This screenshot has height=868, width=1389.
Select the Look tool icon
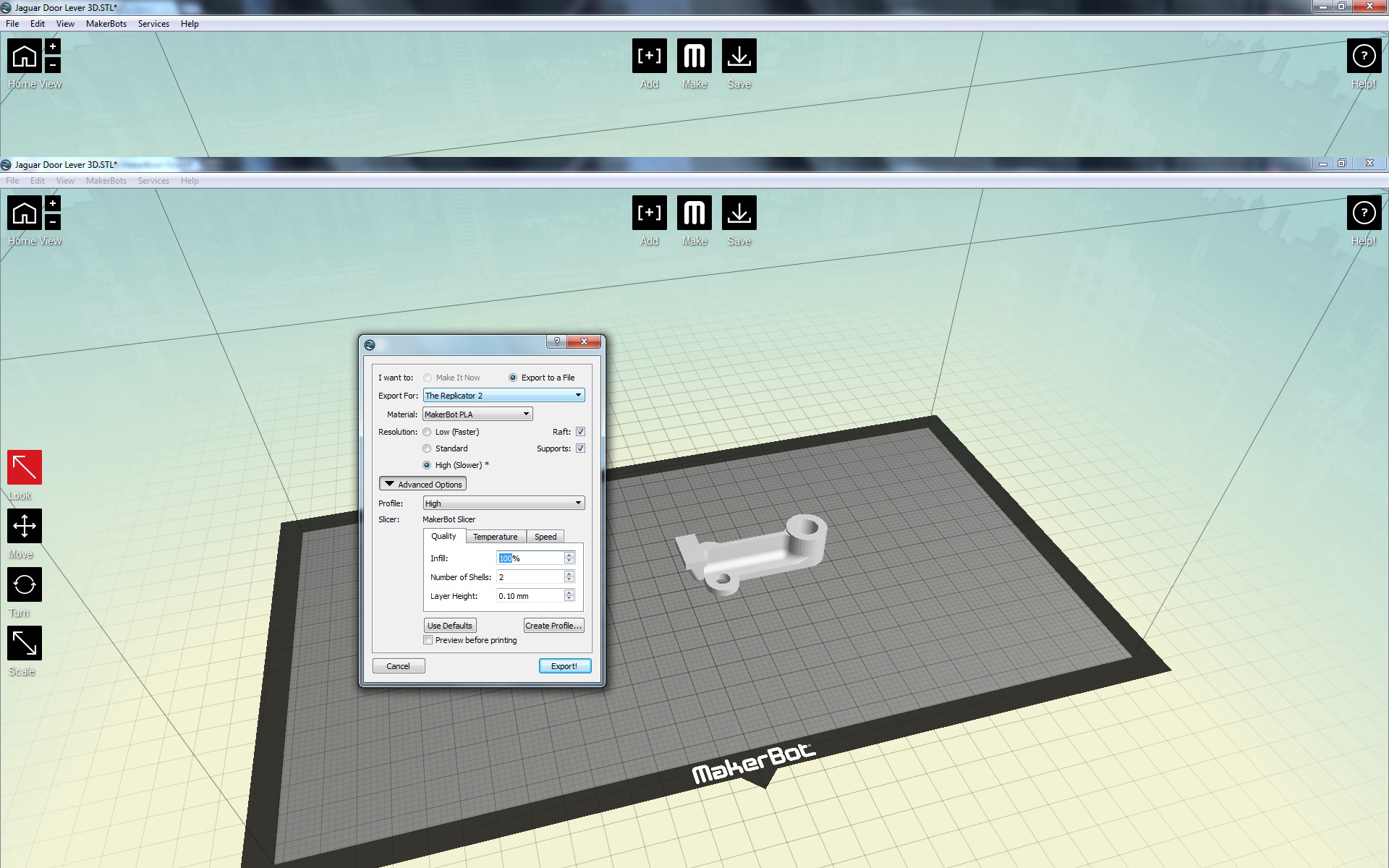click(24, 468)
